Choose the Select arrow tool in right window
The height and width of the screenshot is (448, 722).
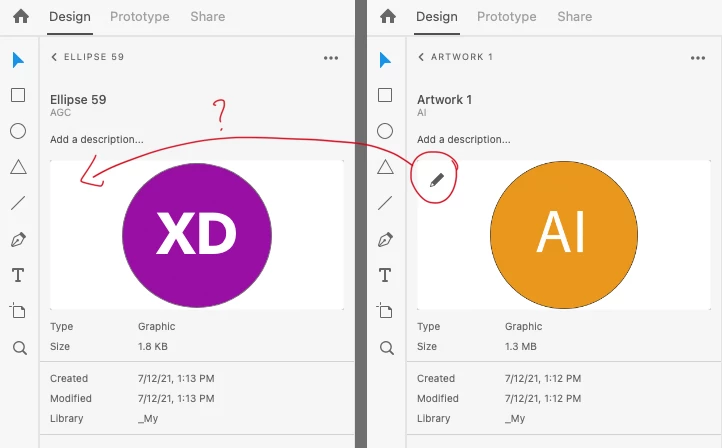point(385,60)
